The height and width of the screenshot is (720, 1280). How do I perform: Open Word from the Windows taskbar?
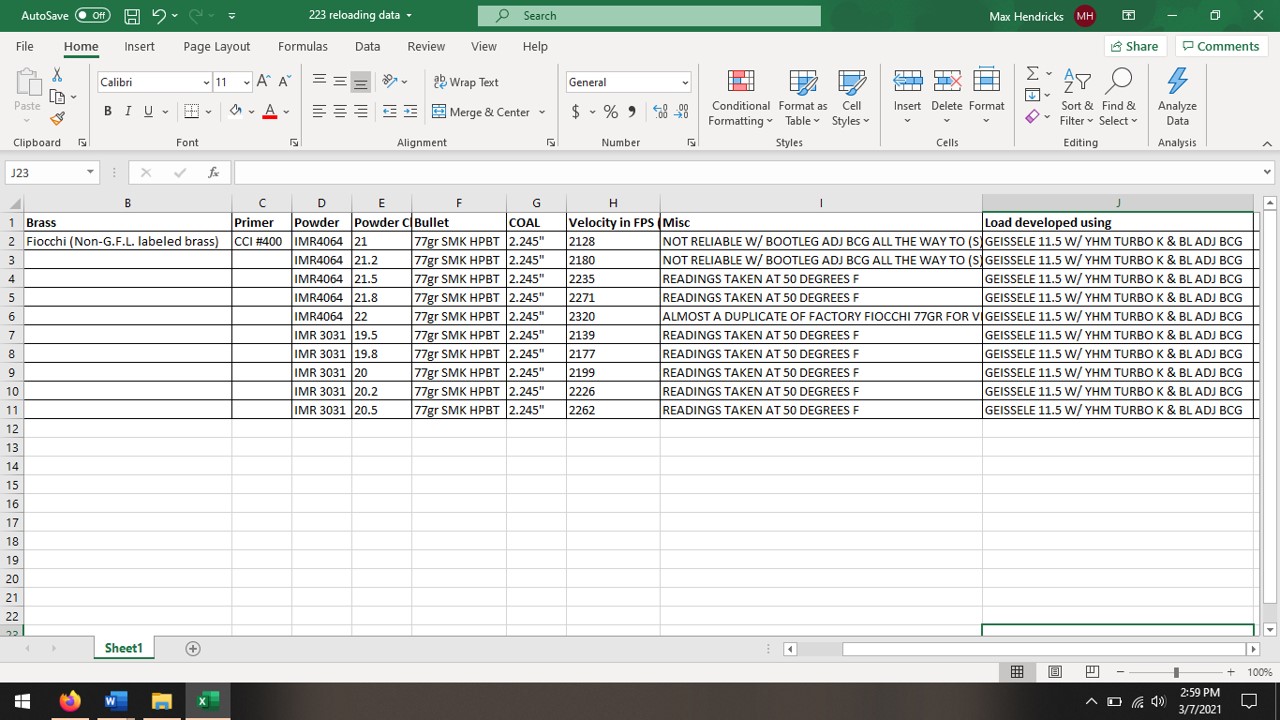115,701
